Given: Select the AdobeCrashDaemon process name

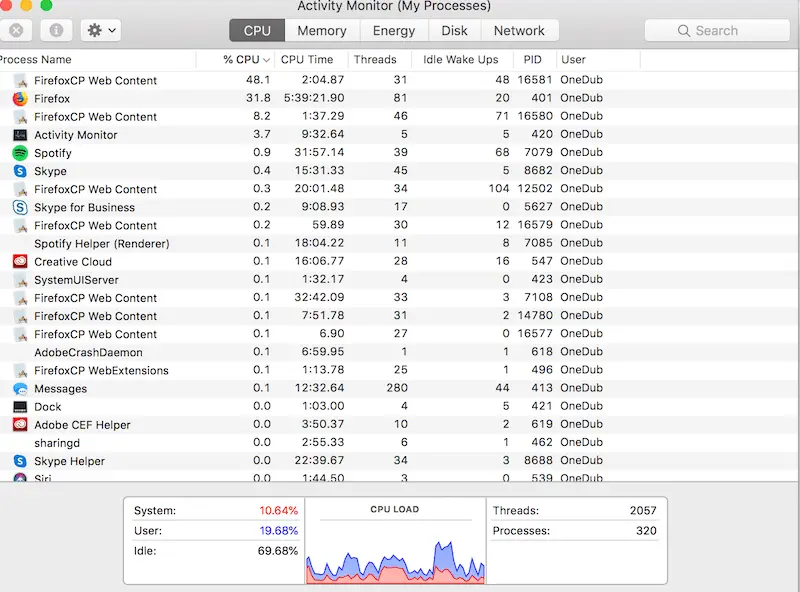Looking at the screenshot, I should pos(88,353).
